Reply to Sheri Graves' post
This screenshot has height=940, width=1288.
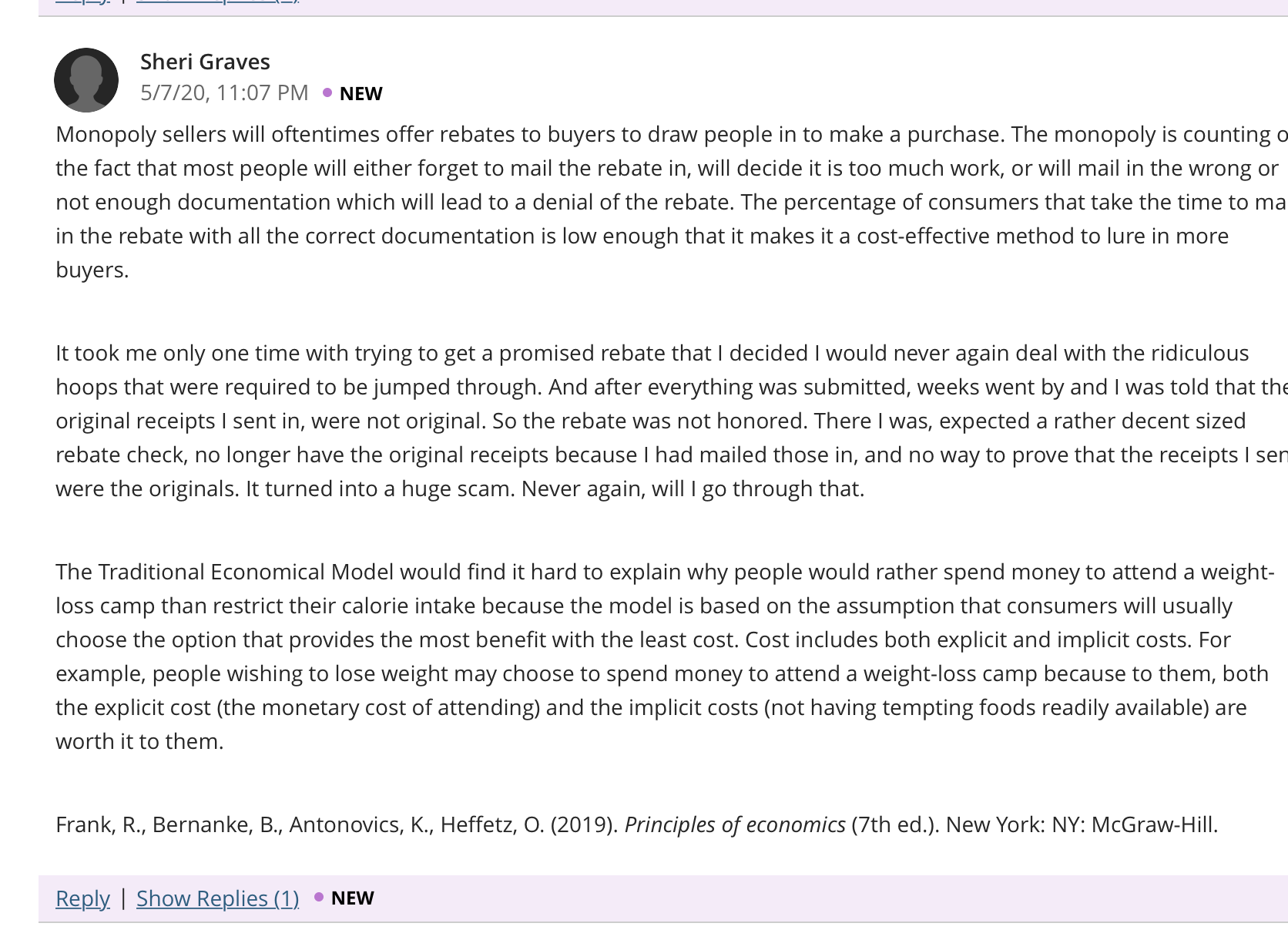(x=82, y=898)
